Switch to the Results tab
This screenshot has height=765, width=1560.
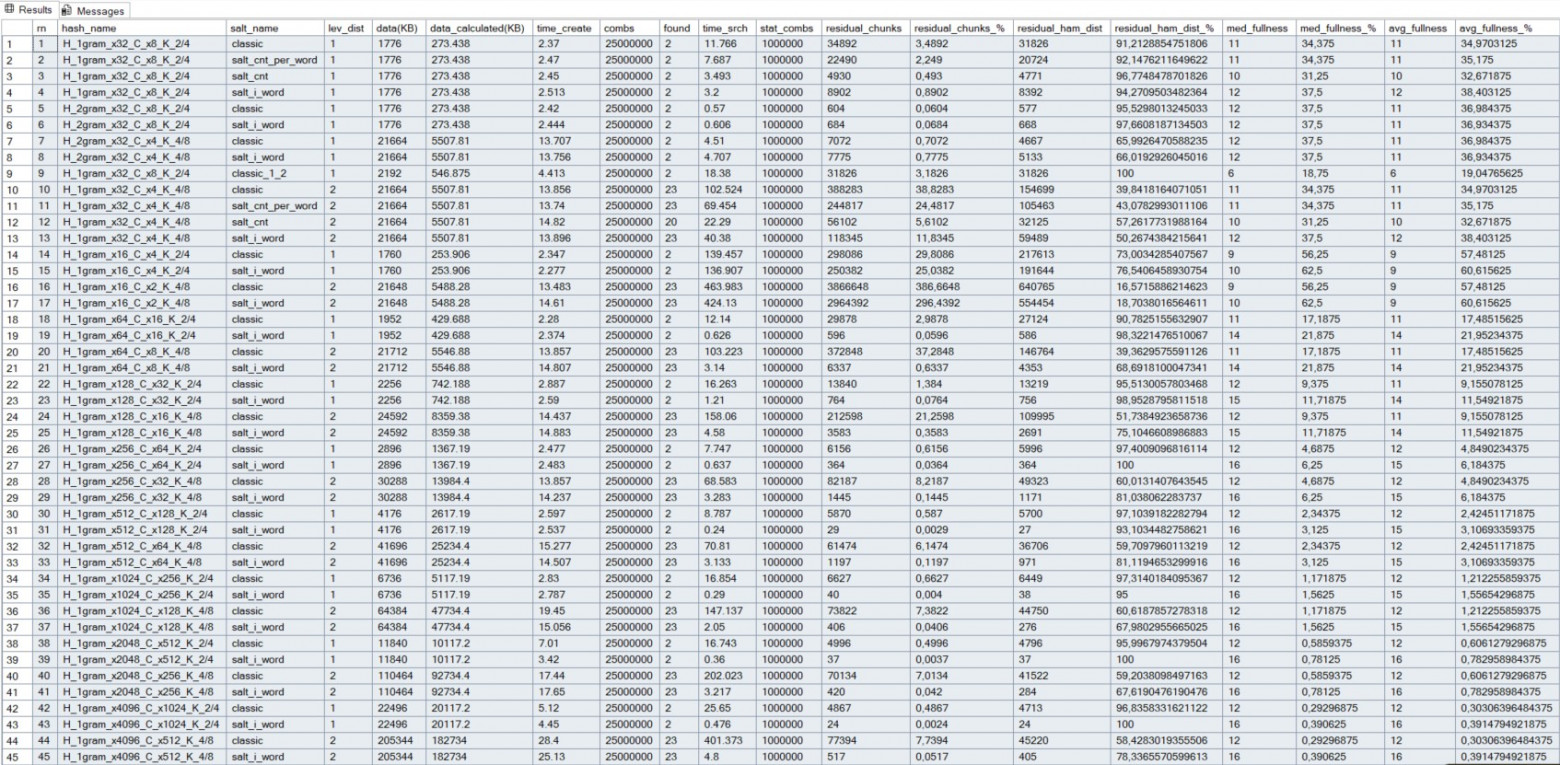[28, 10]
